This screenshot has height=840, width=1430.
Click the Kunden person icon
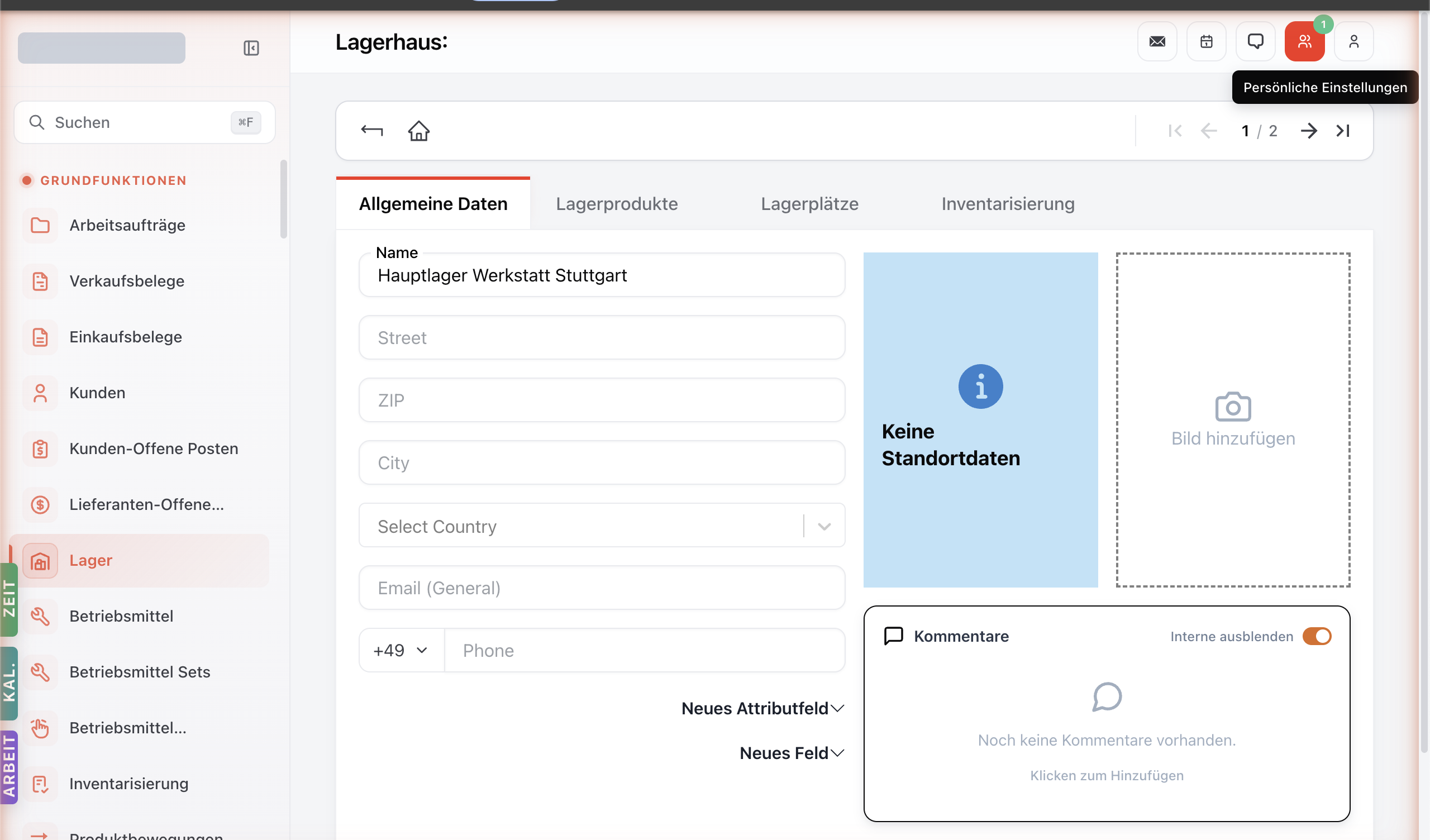(x=40, y=393)
